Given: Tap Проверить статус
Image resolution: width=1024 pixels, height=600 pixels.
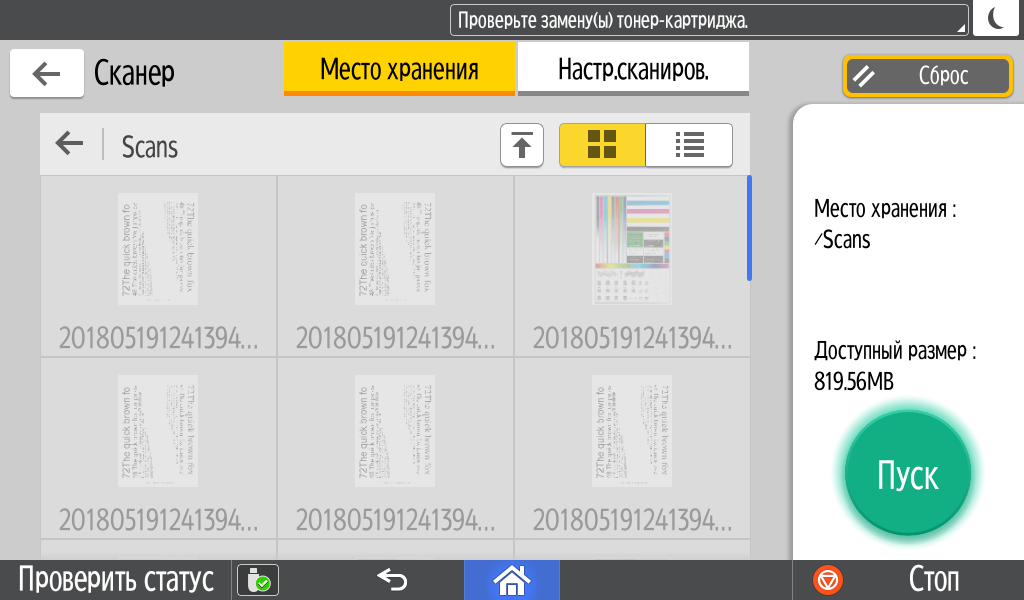Looking at the screenshot, I should pyautogui.click(x=116, y=579).
